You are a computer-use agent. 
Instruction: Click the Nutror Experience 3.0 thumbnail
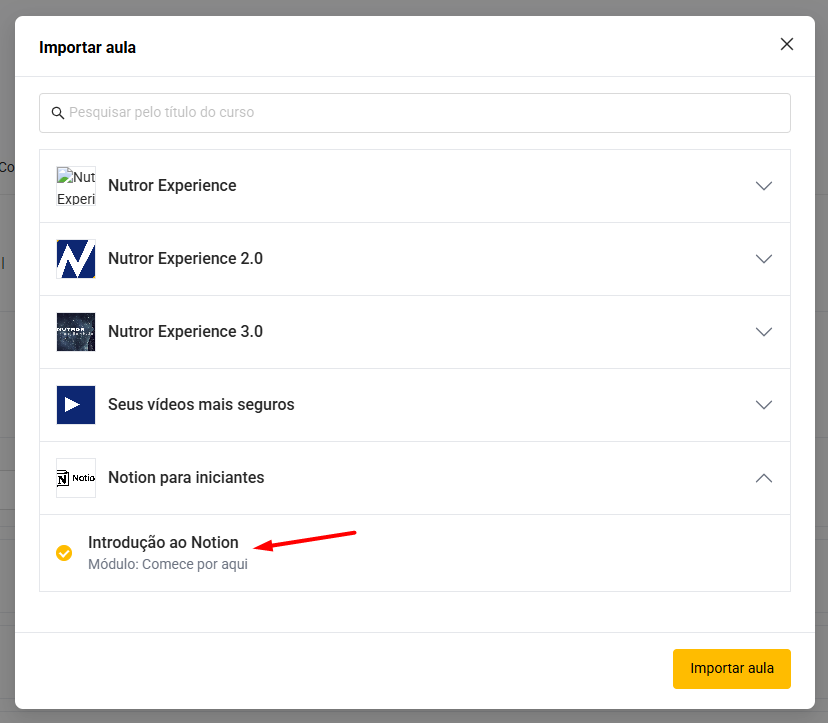point(76,332)
